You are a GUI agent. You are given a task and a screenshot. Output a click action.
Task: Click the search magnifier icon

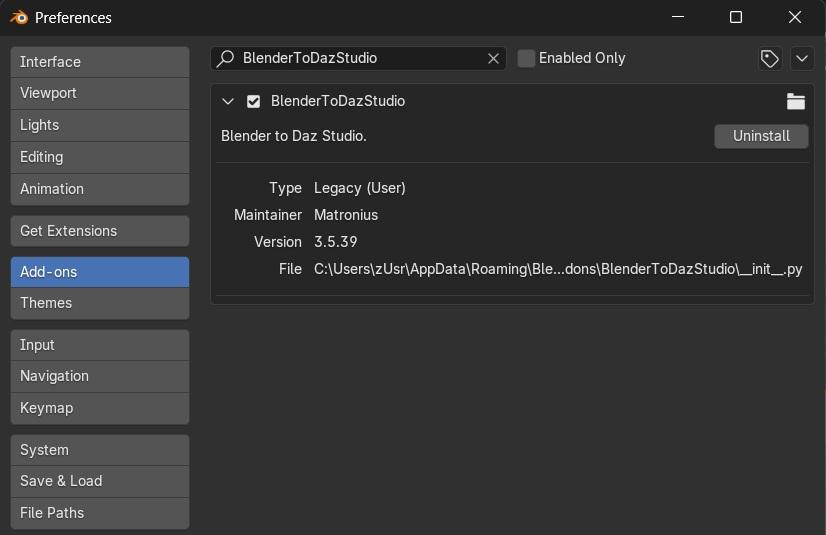tap(227, 58)
